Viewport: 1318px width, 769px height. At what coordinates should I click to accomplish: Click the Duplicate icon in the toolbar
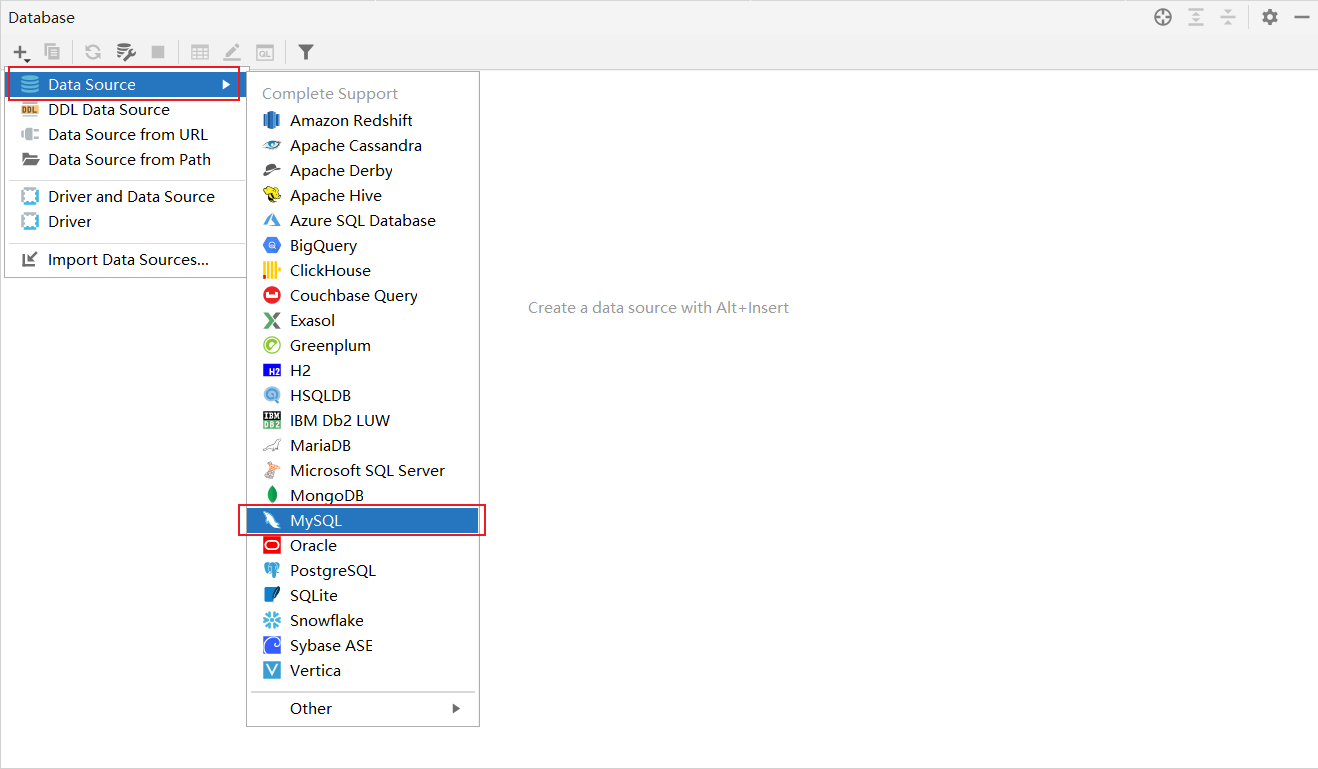[x=53, y=52]
